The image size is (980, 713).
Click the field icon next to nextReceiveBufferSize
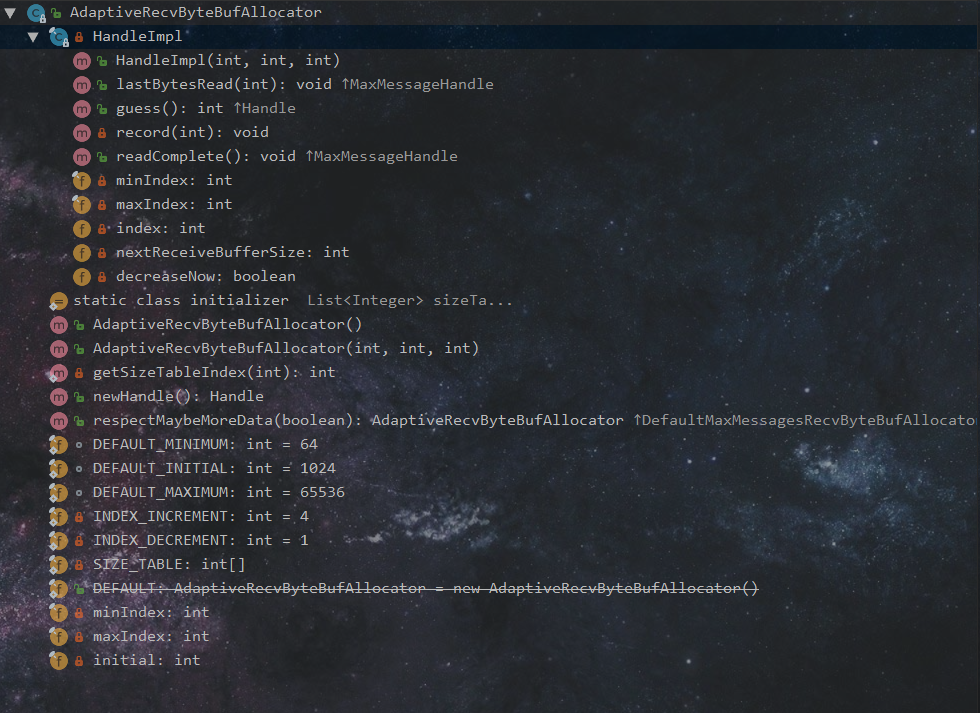82,252
